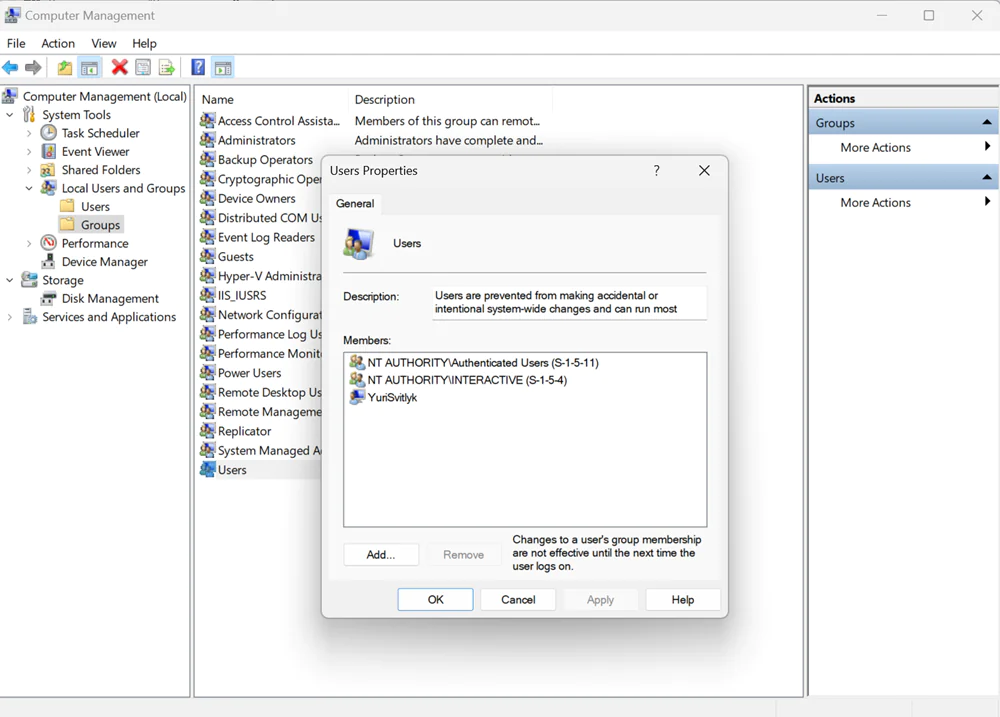Click the Authenticated Users member icon
Viewport: 1000px width, 717px height.
click(x=357, y=362)
